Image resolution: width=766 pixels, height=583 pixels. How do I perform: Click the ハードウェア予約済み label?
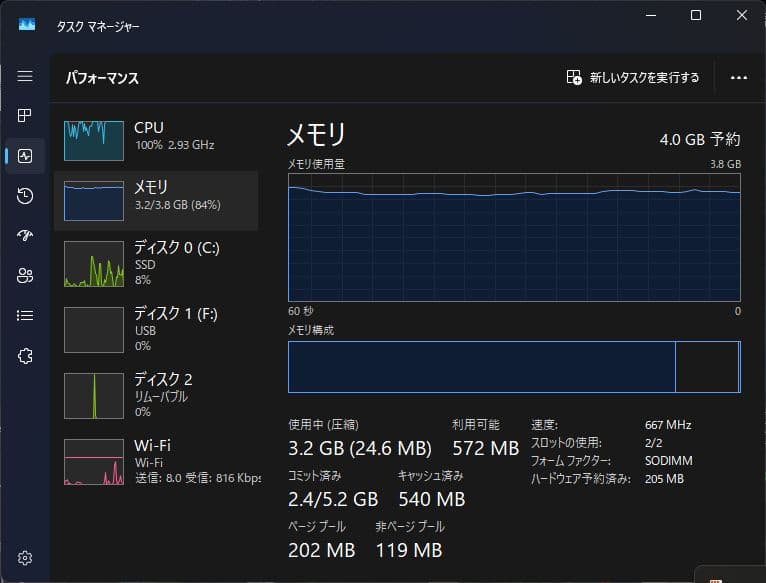coord(581,479)
